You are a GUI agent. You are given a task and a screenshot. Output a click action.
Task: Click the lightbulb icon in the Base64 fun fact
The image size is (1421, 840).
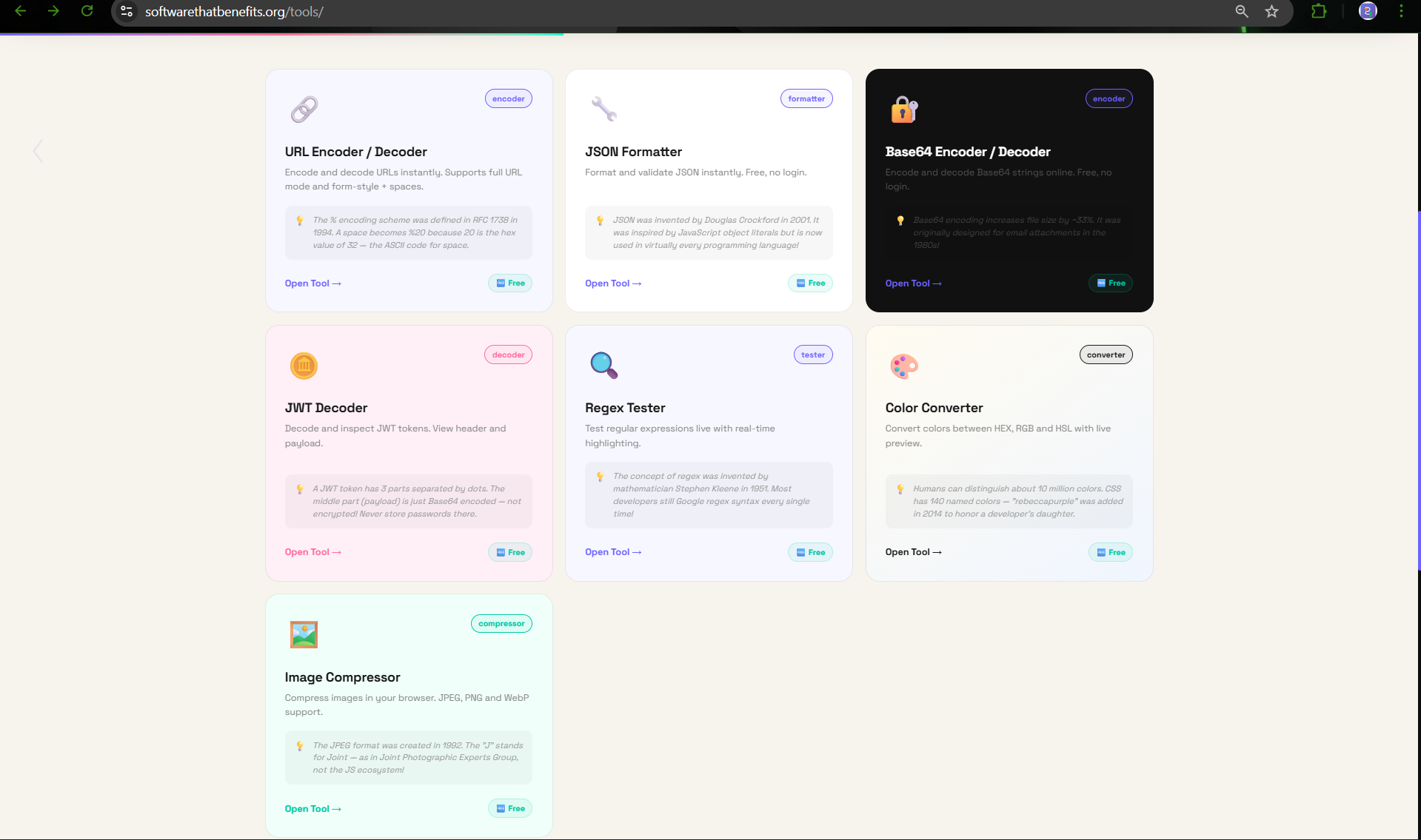tap(900, 220)
